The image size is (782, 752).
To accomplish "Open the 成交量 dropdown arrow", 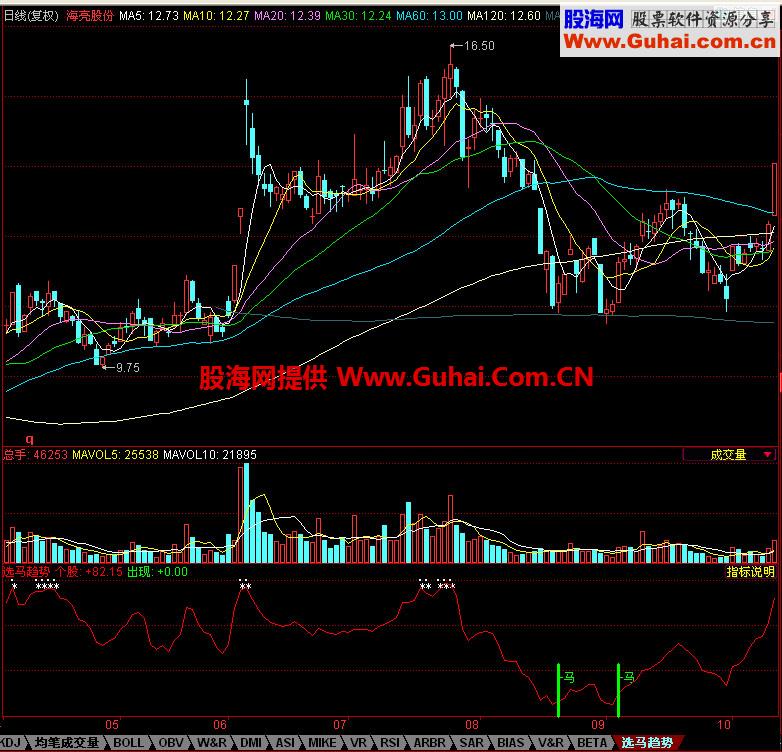I will 767,454.
